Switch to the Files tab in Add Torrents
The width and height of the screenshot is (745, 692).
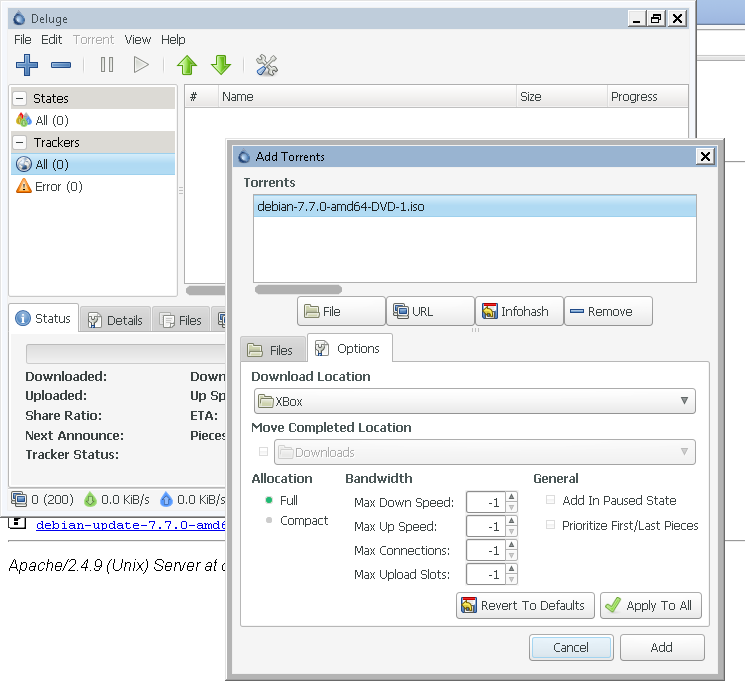click(273, 350)
